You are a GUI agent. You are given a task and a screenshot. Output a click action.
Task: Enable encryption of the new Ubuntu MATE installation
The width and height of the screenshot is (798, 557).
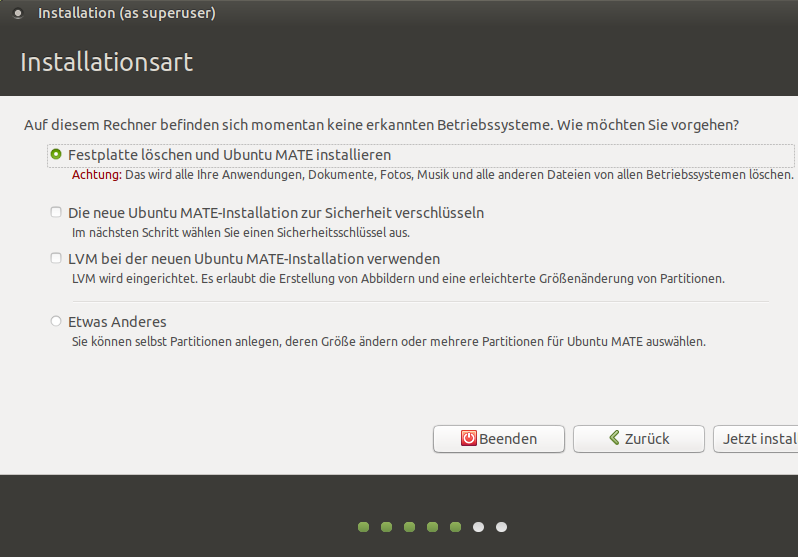[x=56, y=213]
